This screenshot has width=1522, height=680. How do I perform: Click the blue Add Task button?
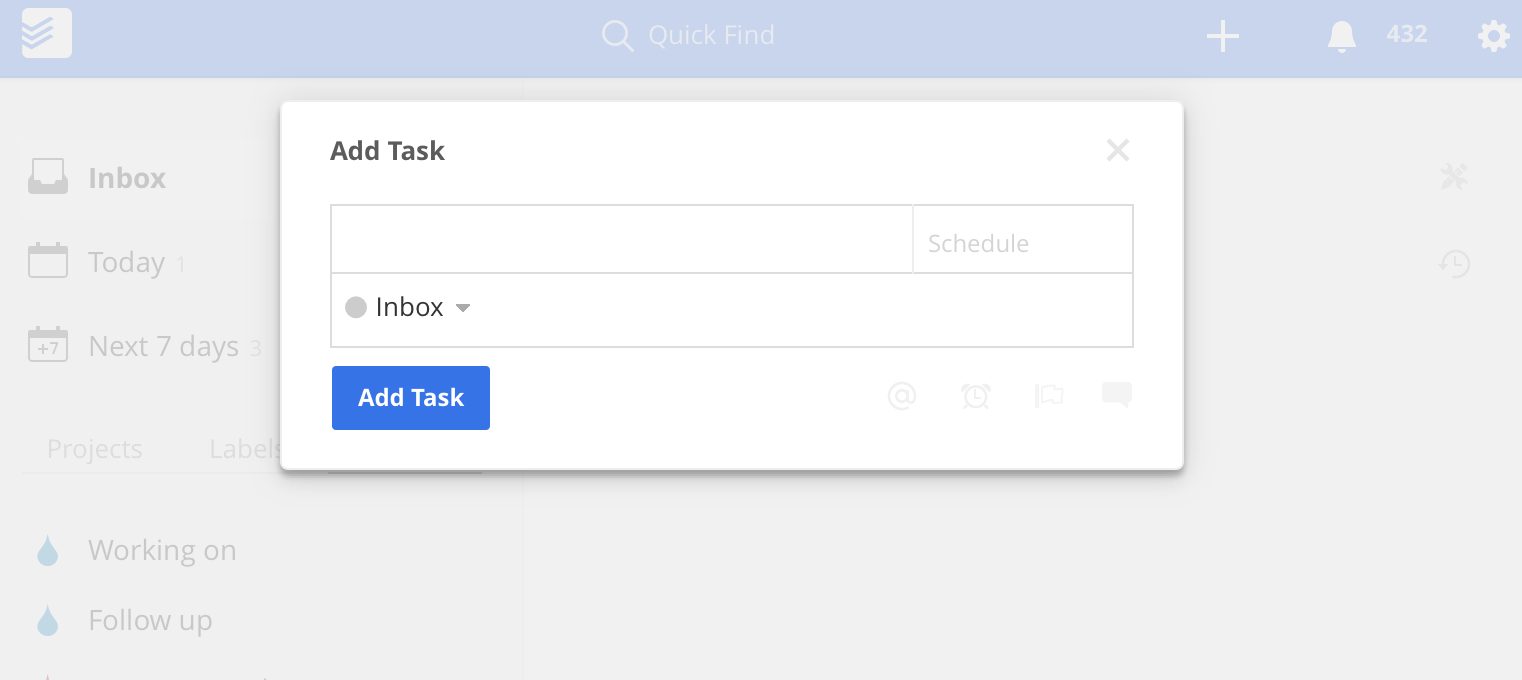410,397
